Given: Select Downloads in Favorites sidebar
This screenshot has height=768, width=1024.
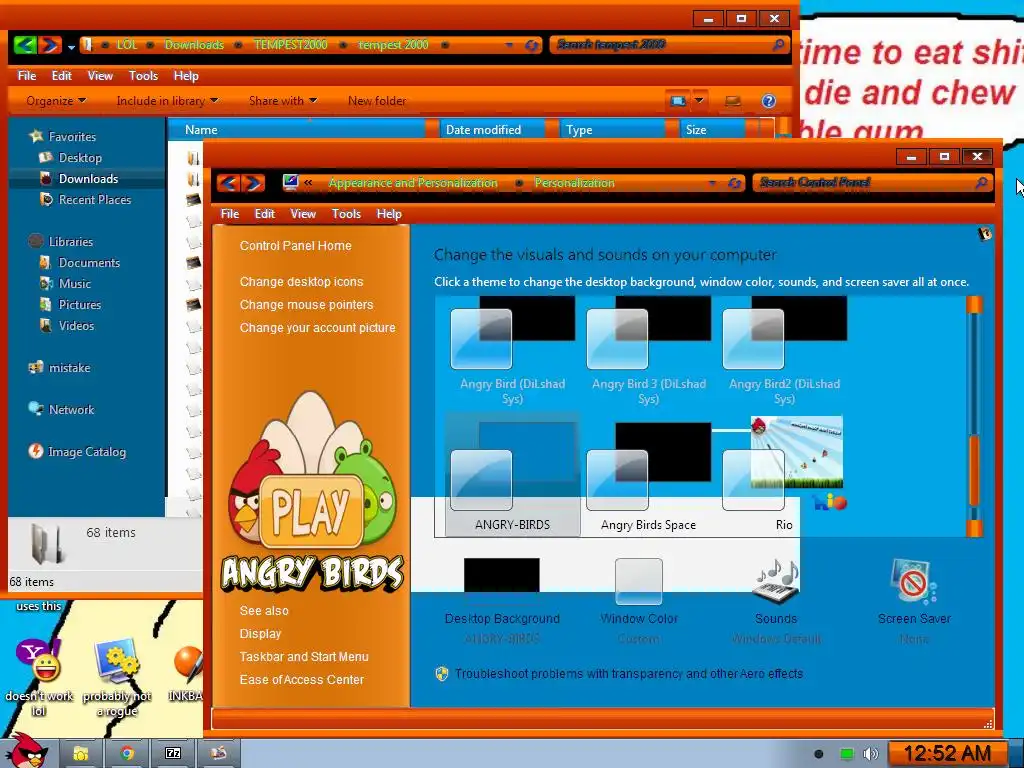Looking at the screenshot, I should pyautogui.click(x=88, y=178).
